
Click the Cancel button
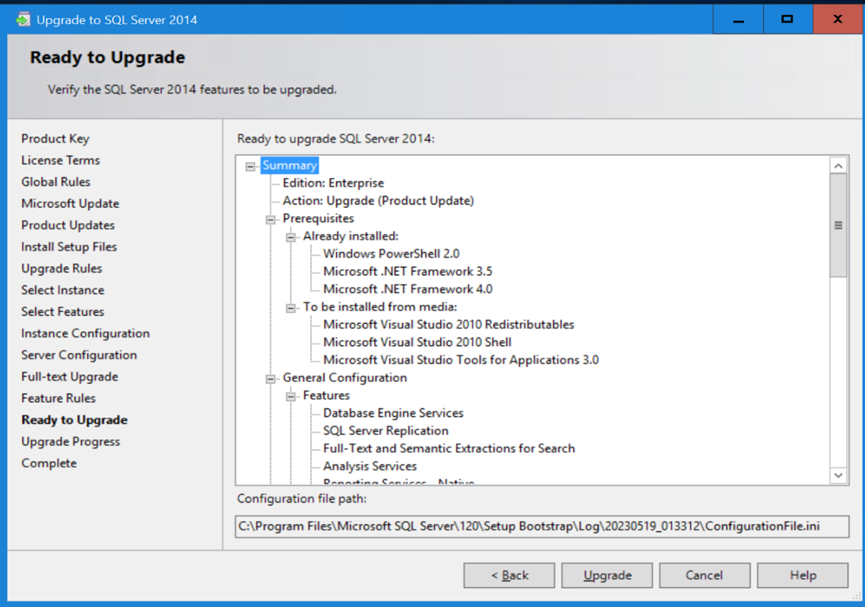(704, 576)
